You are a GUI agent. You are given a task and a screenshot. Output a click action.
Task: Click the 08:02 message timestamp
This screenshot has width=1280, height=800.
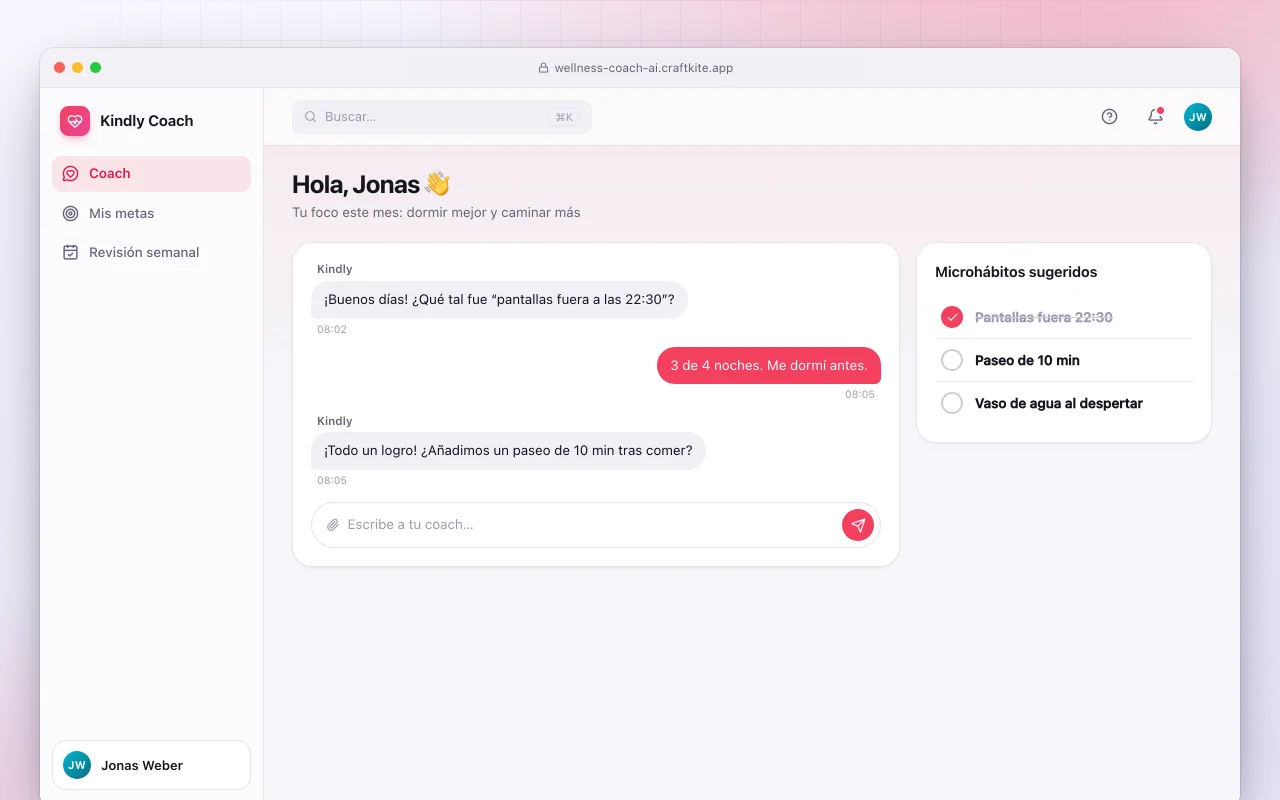[332, 329]
